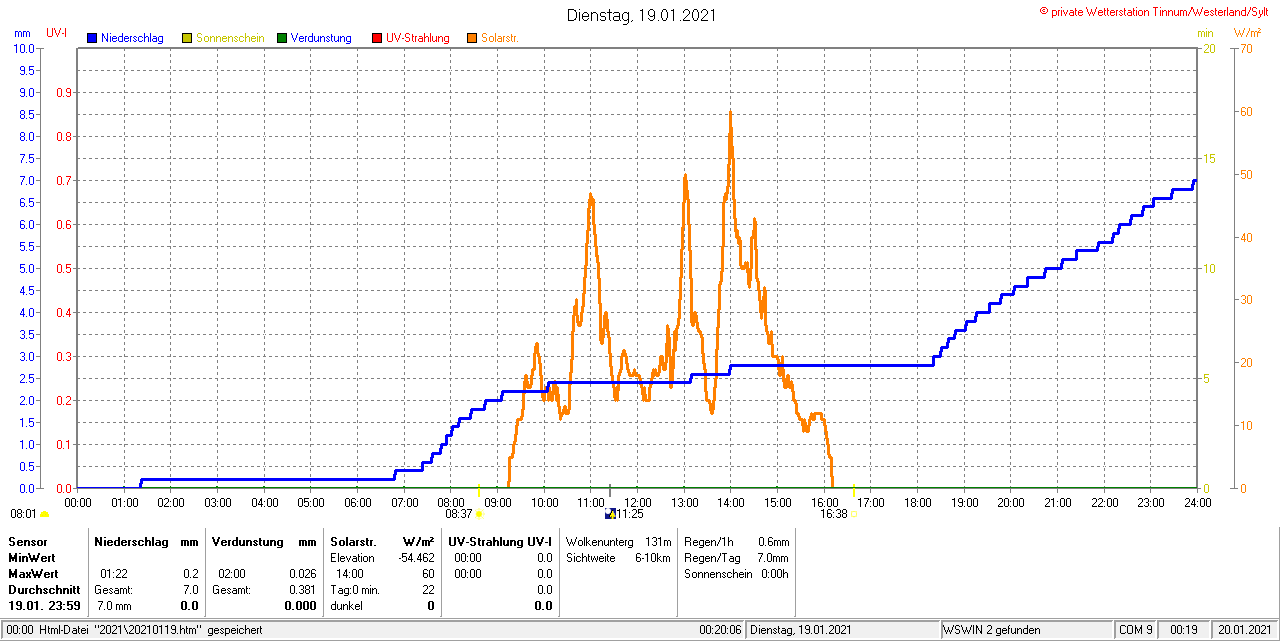Click the sun icon next to 08:37
The height and width of the screenshot is (641, 1280).
478,514
